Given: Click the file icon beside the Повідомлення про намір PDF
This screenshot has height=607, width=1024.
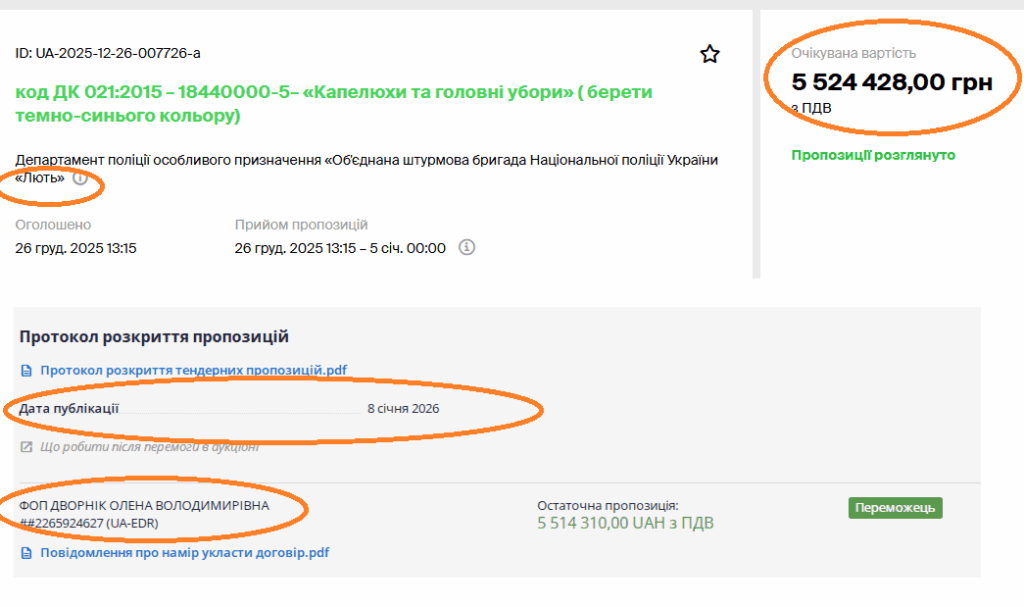Looking at the screenshot, I should point(27,552).
